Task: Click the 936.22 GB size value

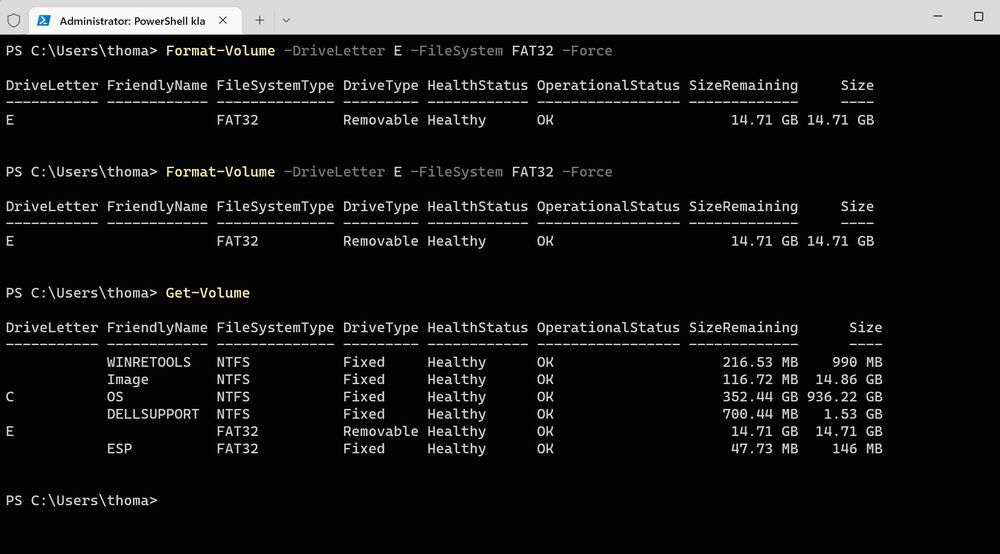Action: pyautogui.click(x=844, y=397)
